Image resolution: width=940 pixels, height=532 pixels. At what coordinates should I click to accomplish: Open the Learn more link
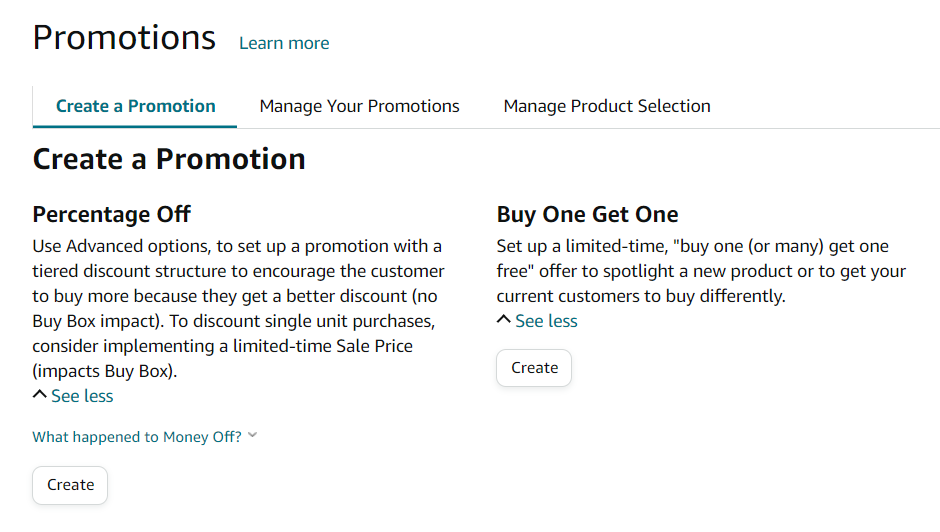(x=284, y=43)
